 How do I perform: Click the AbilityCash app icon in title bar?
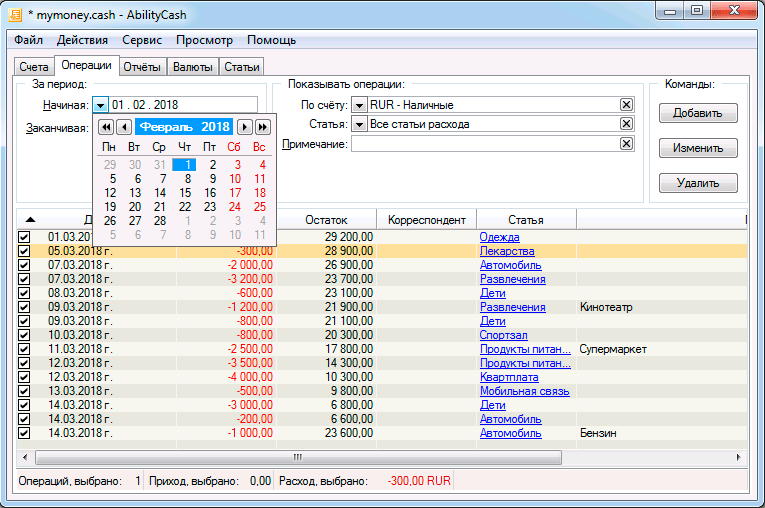coord(16,14)
